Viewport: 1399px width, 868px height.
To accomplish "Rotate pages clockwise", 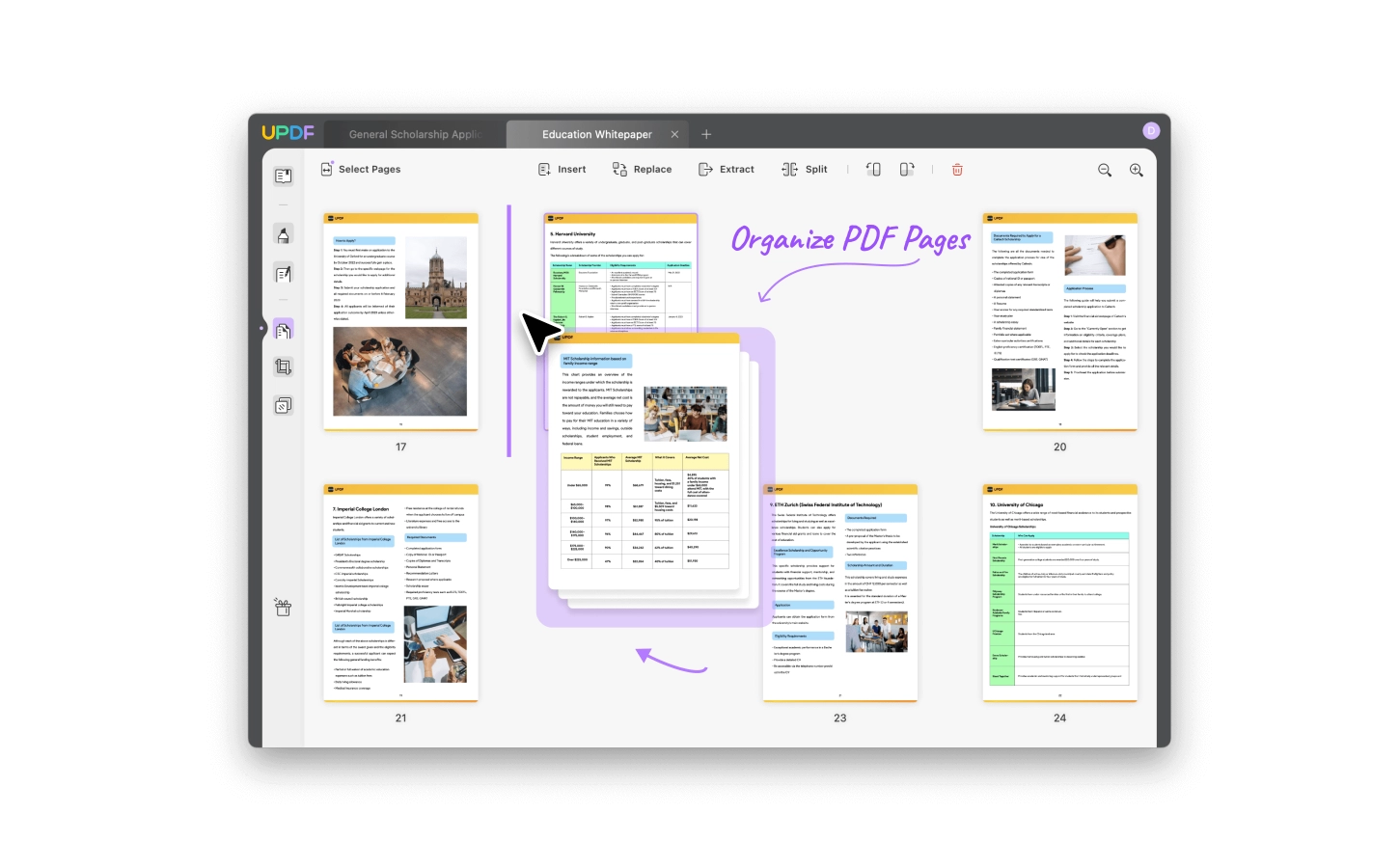I will 907,169.
